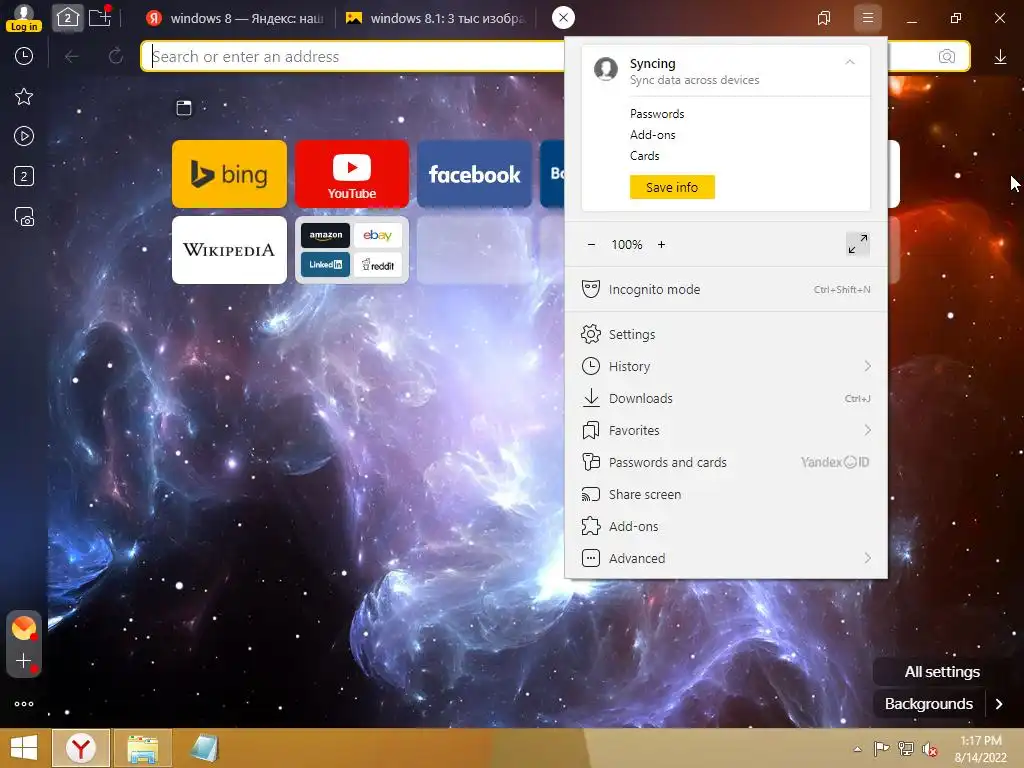Expand the History submenu arrow
The image size is (1024, 768).
pyautogui.click(x=867, y=366)
